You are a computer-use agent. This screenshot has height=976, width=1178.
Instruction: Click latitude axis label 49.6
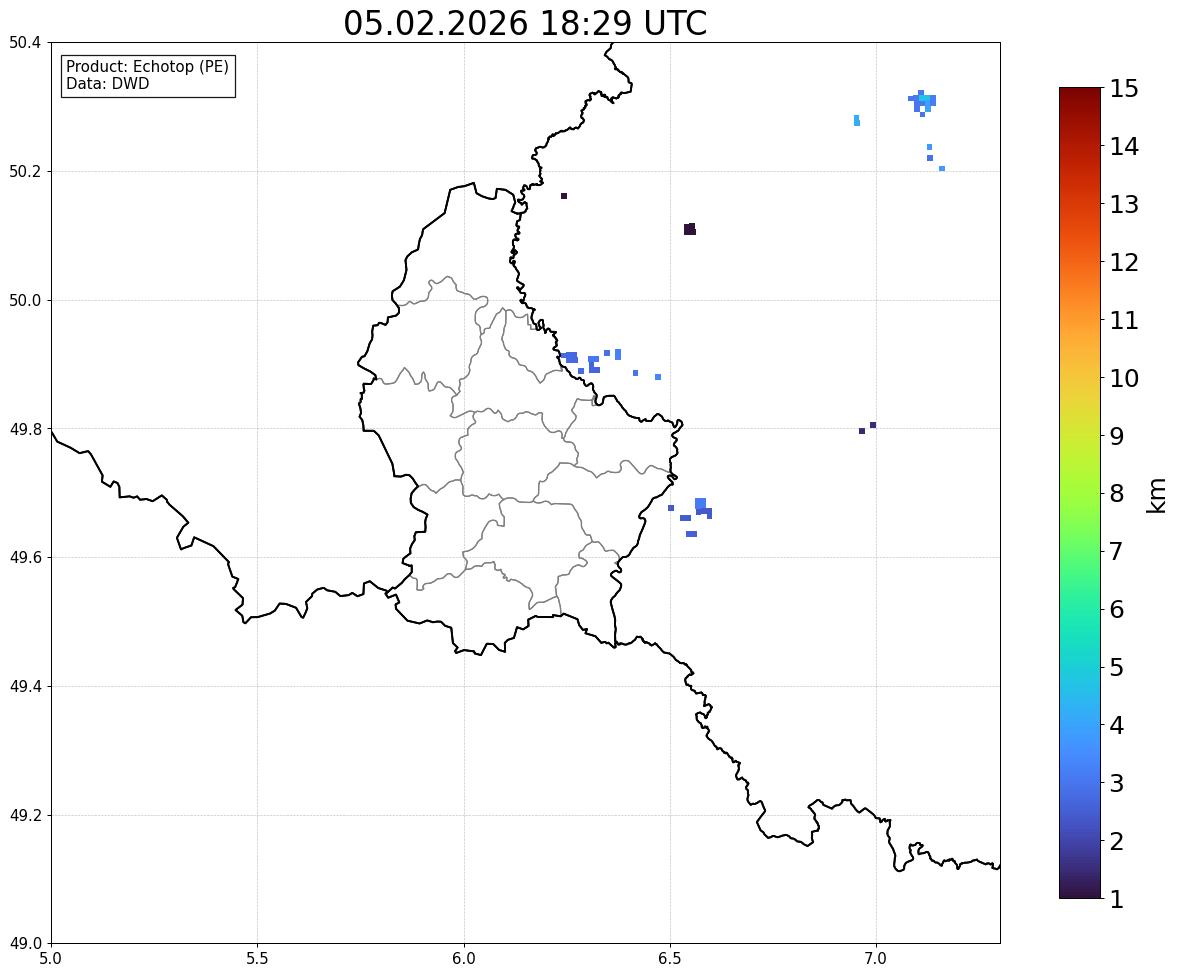(x=25, y=557)
